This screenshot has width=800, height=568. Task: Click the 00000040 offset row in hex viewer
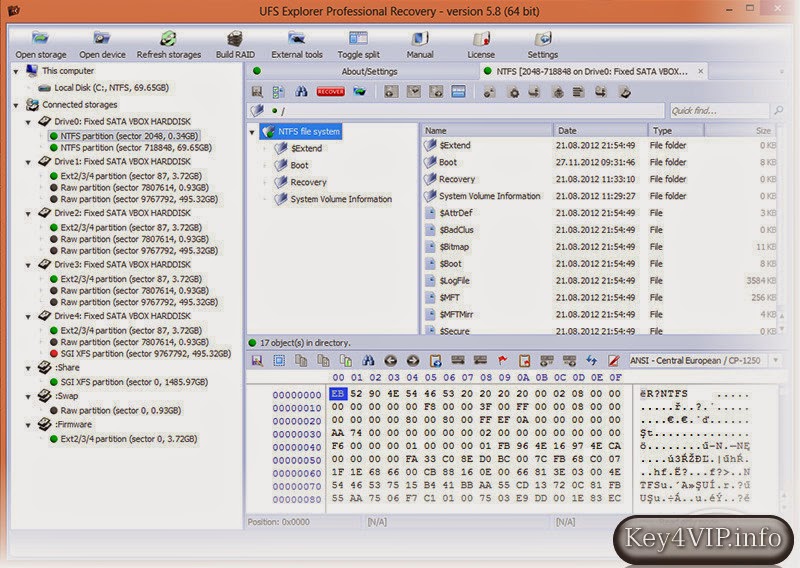click(296, 447)
